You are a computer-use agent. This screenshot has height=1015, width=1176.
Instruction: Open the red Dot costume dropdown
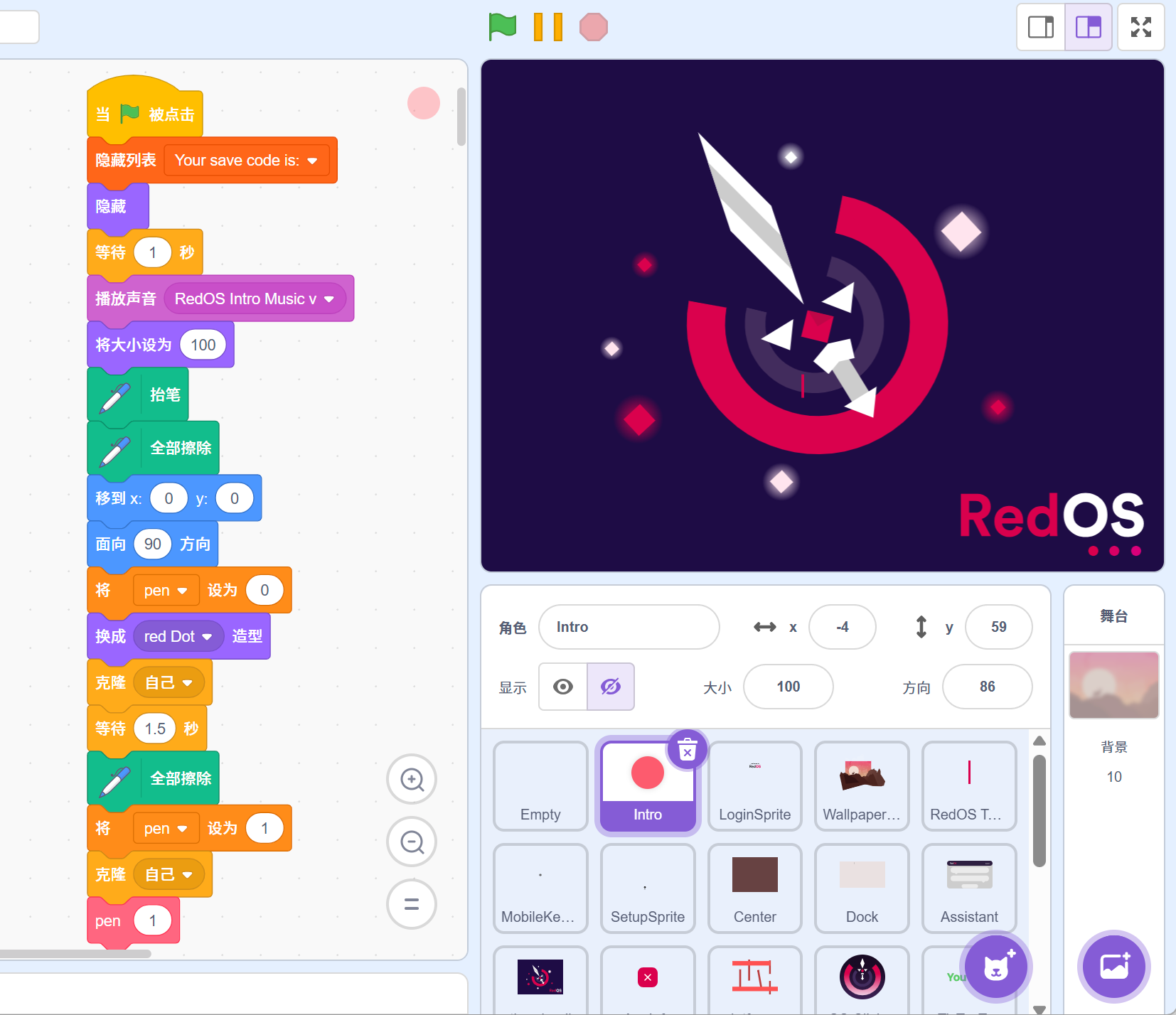coord(207,637)
